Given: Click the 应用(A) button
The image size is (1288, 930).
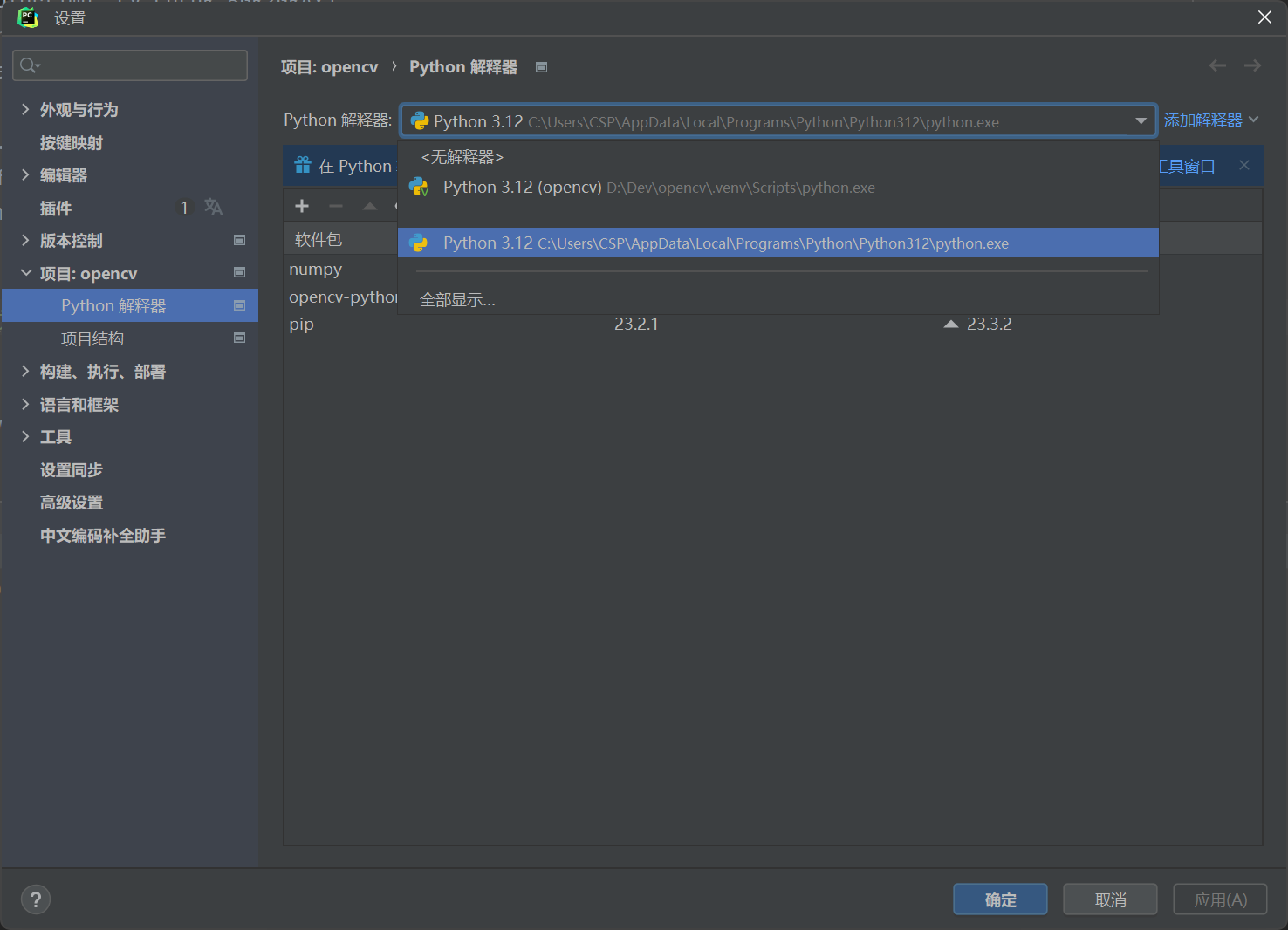Looking at the screenshot, I should (1220, 899).
